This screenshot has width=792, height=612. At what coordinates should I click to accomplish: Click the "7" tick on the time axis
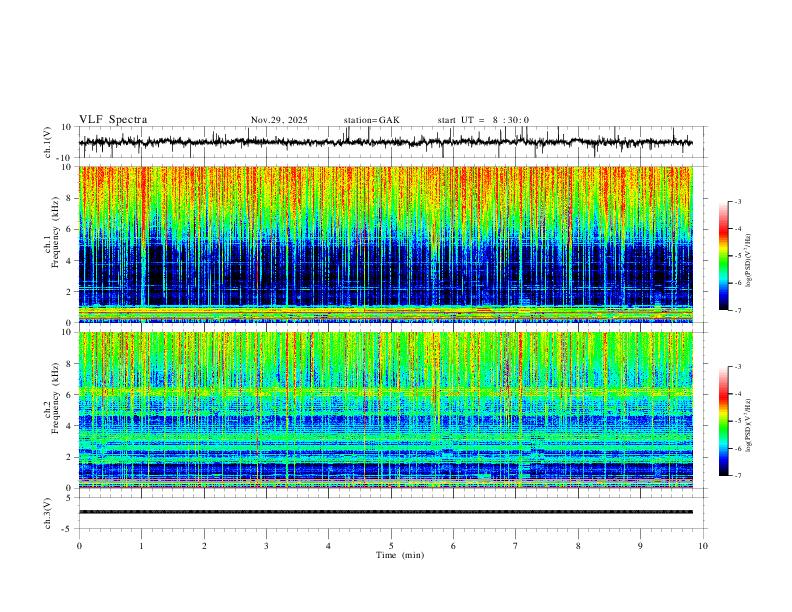(x=515, y=546)
